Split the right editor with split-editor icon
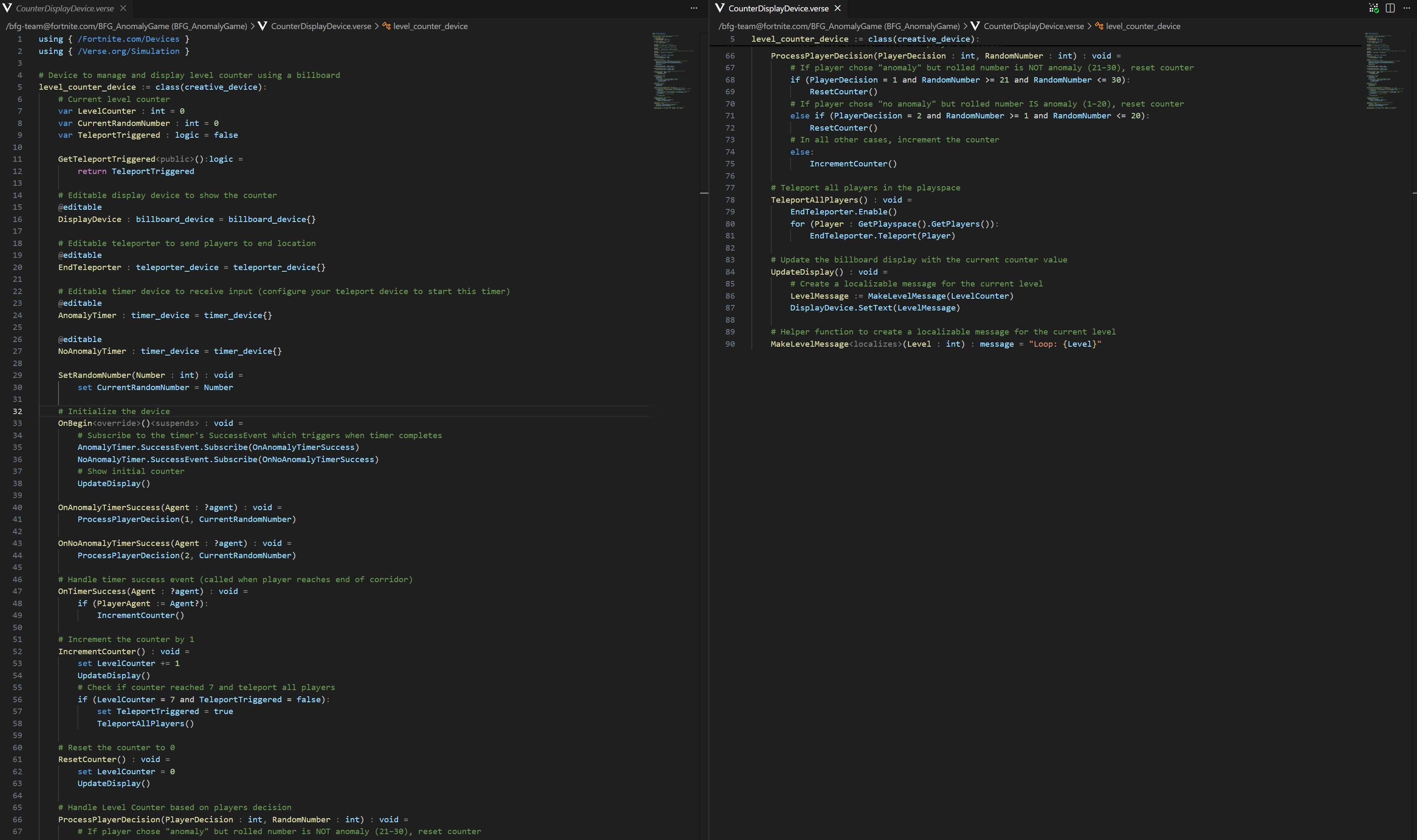This screenshot has width=1417, height=840. (x=1390, y=8)
